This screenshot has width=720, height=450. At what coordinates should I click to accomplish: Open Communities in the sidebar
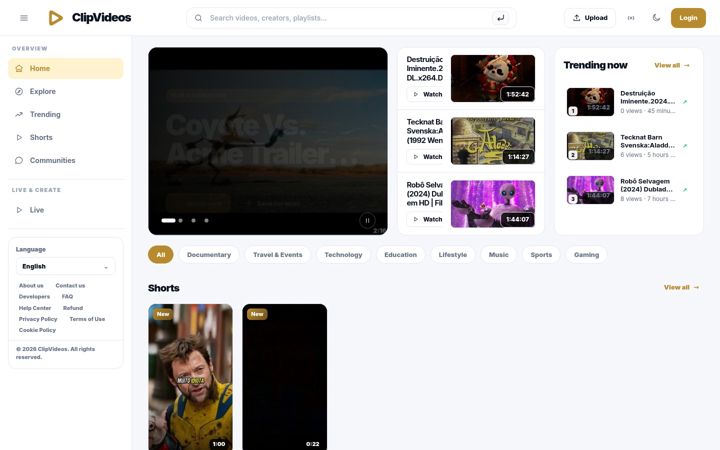[x=66, y=160]
